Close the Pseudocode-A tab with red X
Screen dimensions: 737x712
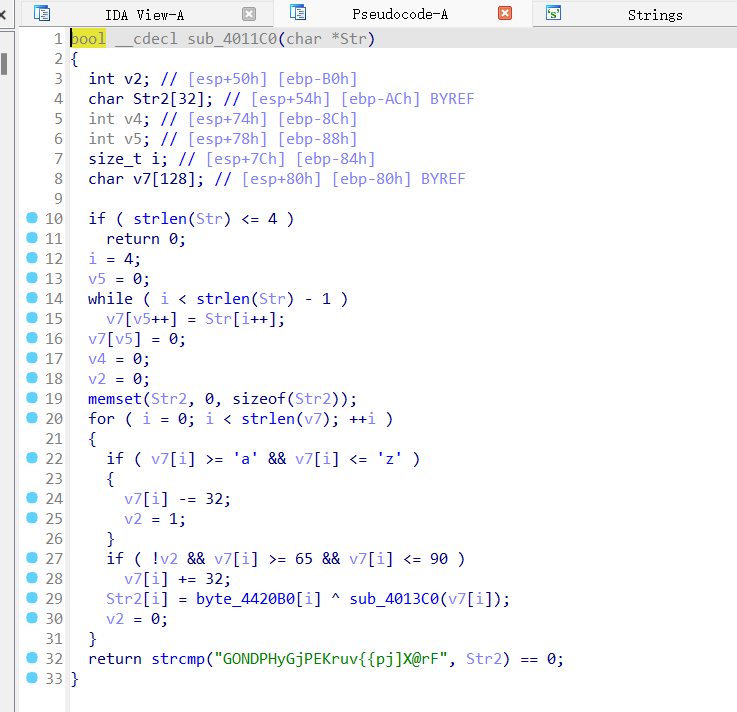505,13
